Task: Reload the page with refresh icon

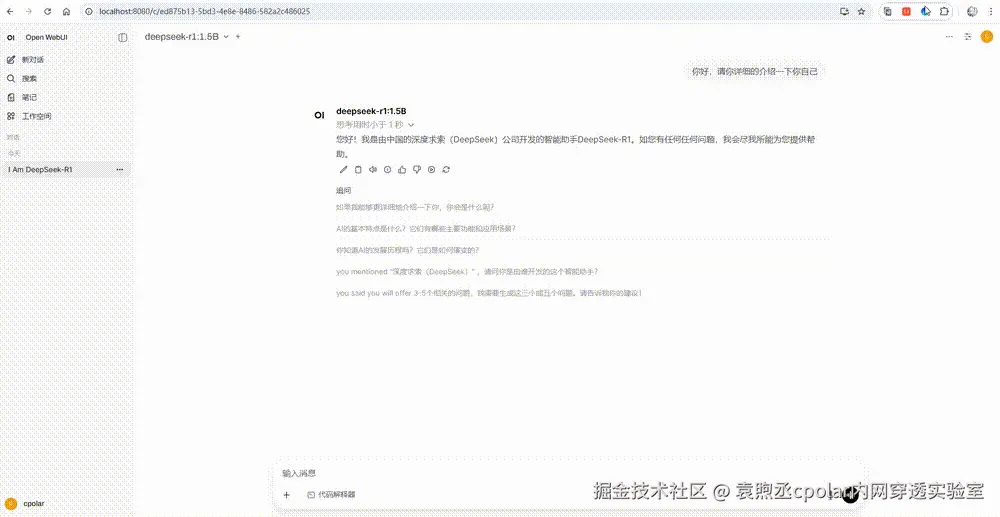Action: click(47, 11)
